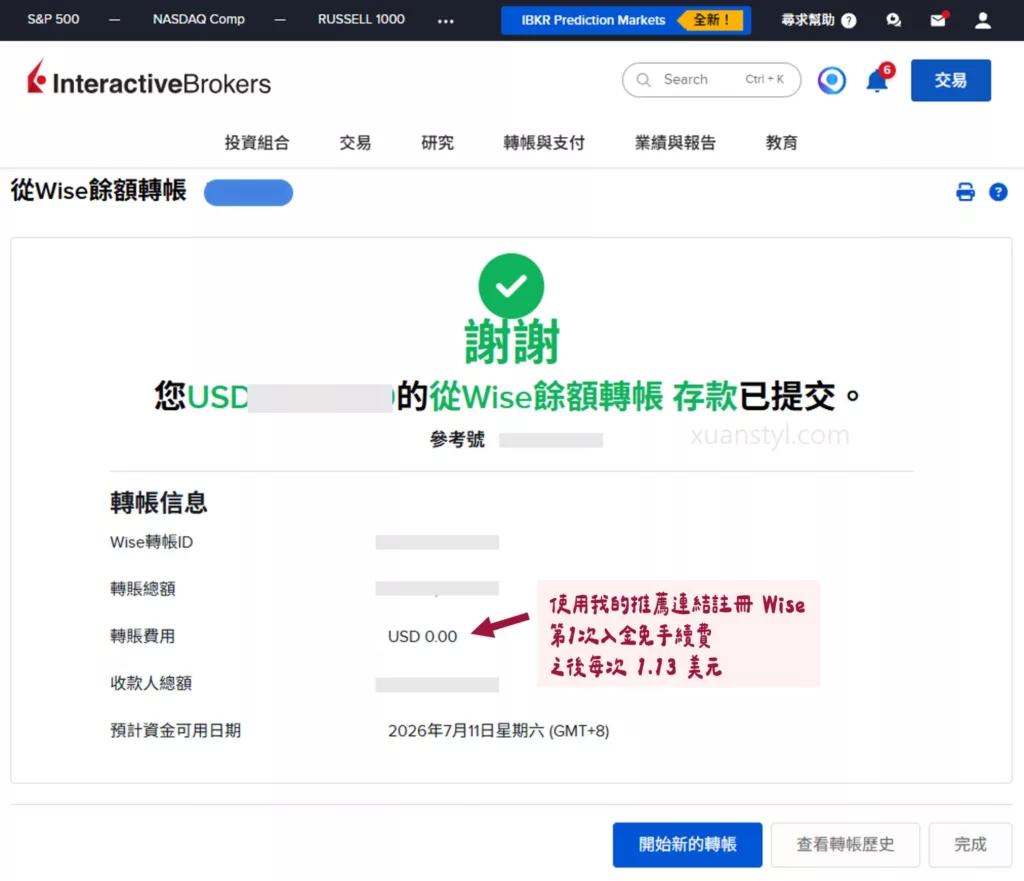
Task: Click the help question-mark icon next to 尋求幫助
Action: tap(849, 20)
